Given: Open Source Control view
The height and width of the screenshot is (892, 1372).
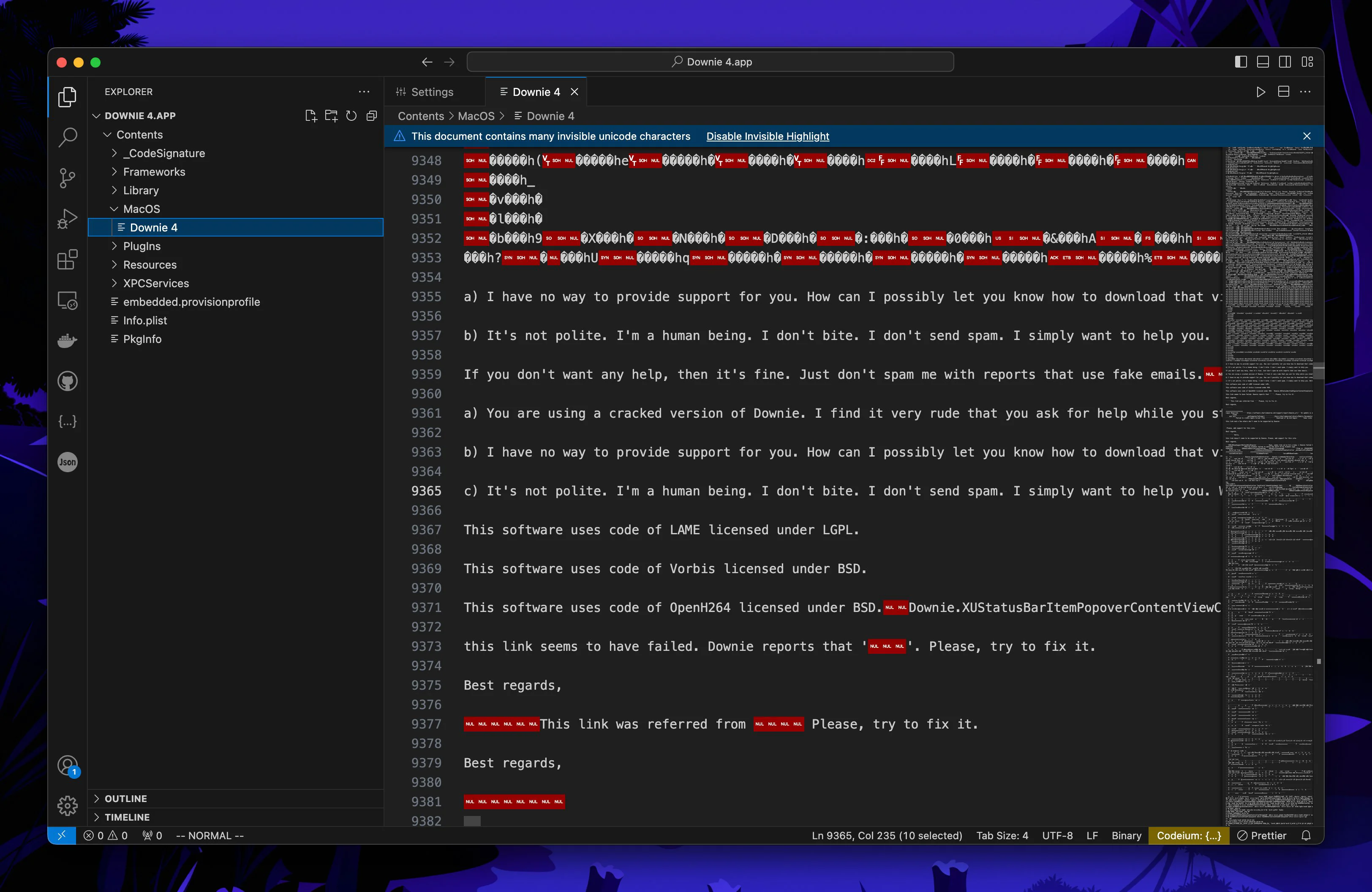Looking at the screenshot, I should [68, 178].
